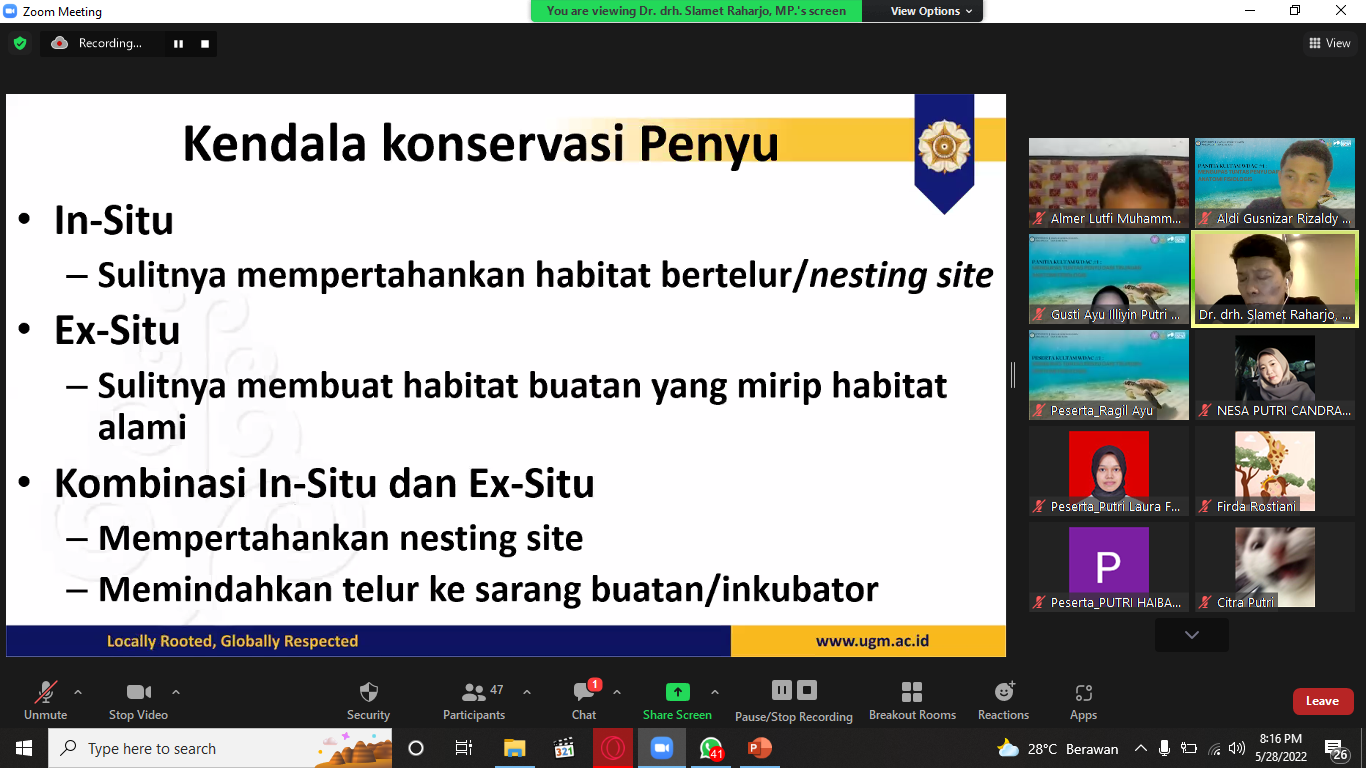Click the green encryption shield icon
Image resolution: width=1366 pixels, height=768 pixels.
pos(20,43)
